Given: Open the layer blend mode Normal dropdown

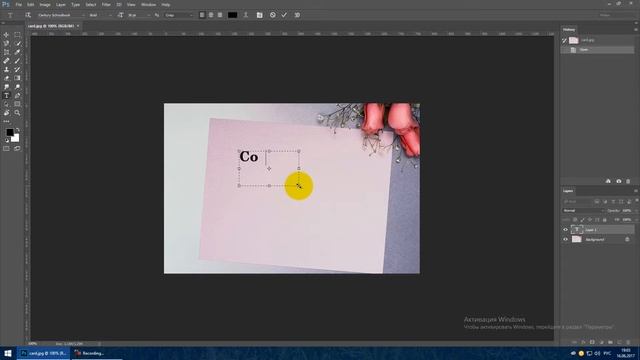Looking at the screenshot, I should tap(583, 211).
